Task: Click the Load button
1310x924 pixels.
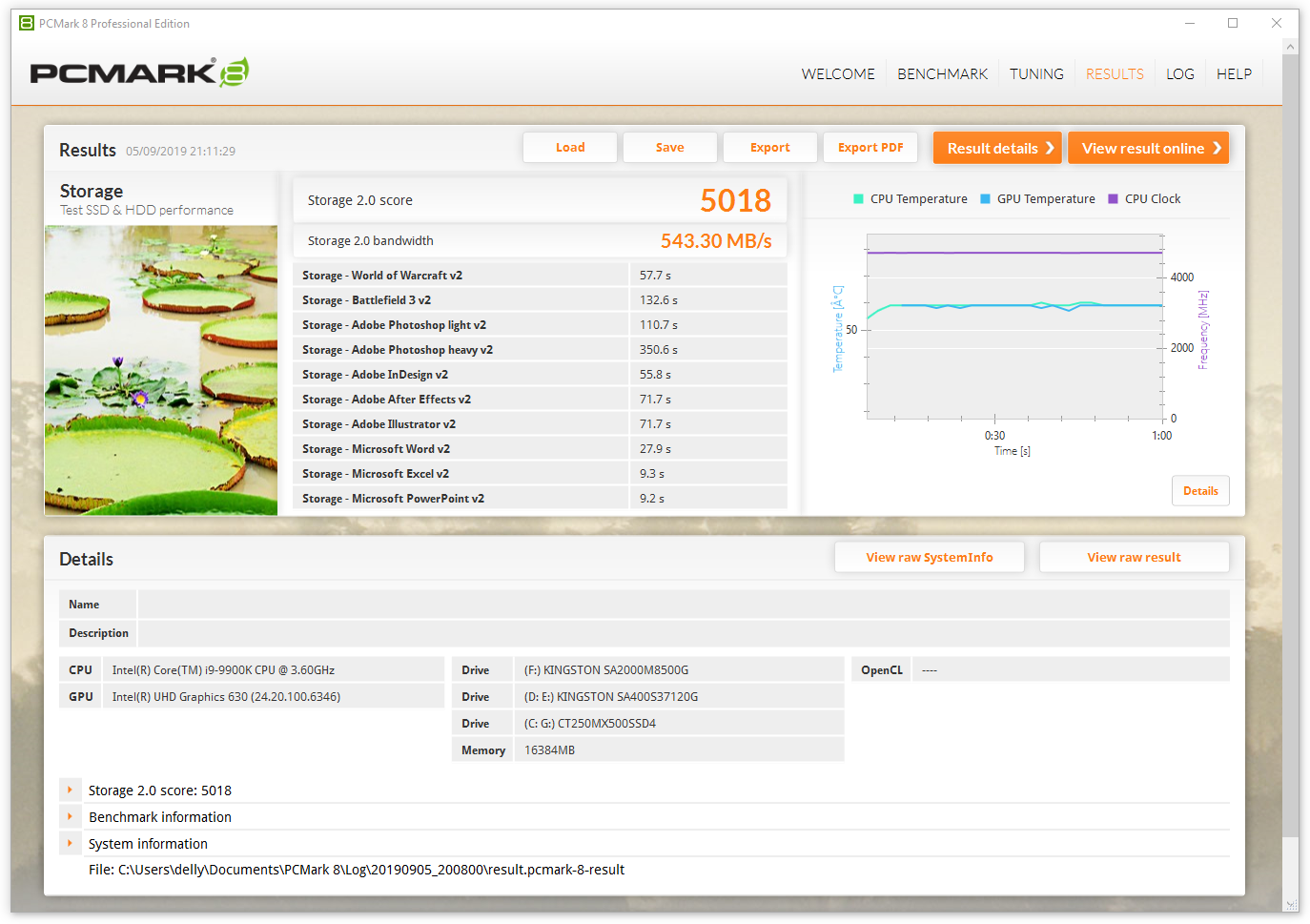Action: (x=570, y=148)
